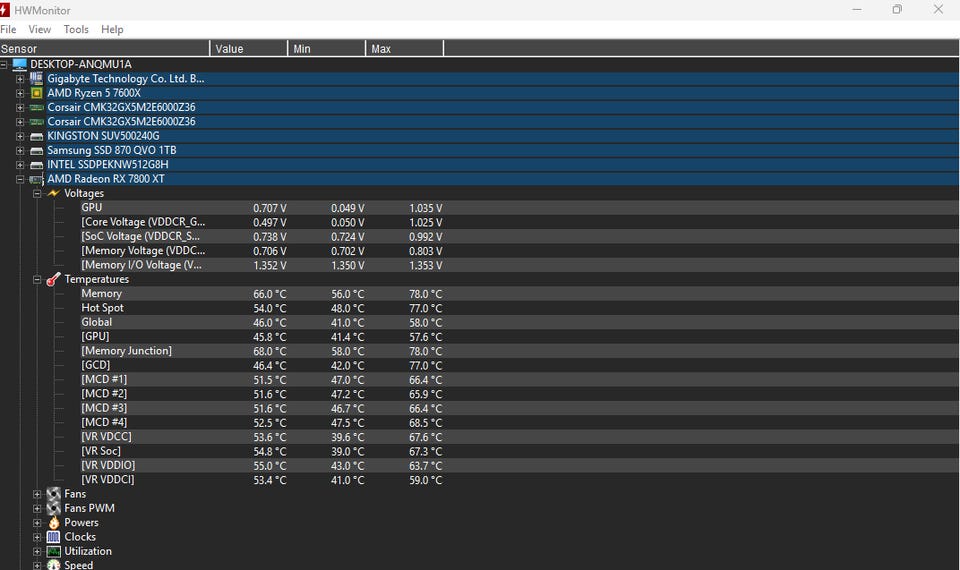Screen dimensions: 960x570
Task: Select the [VR VDCC] temperature row
Action: pyautogui.click(x=107, y=437)
